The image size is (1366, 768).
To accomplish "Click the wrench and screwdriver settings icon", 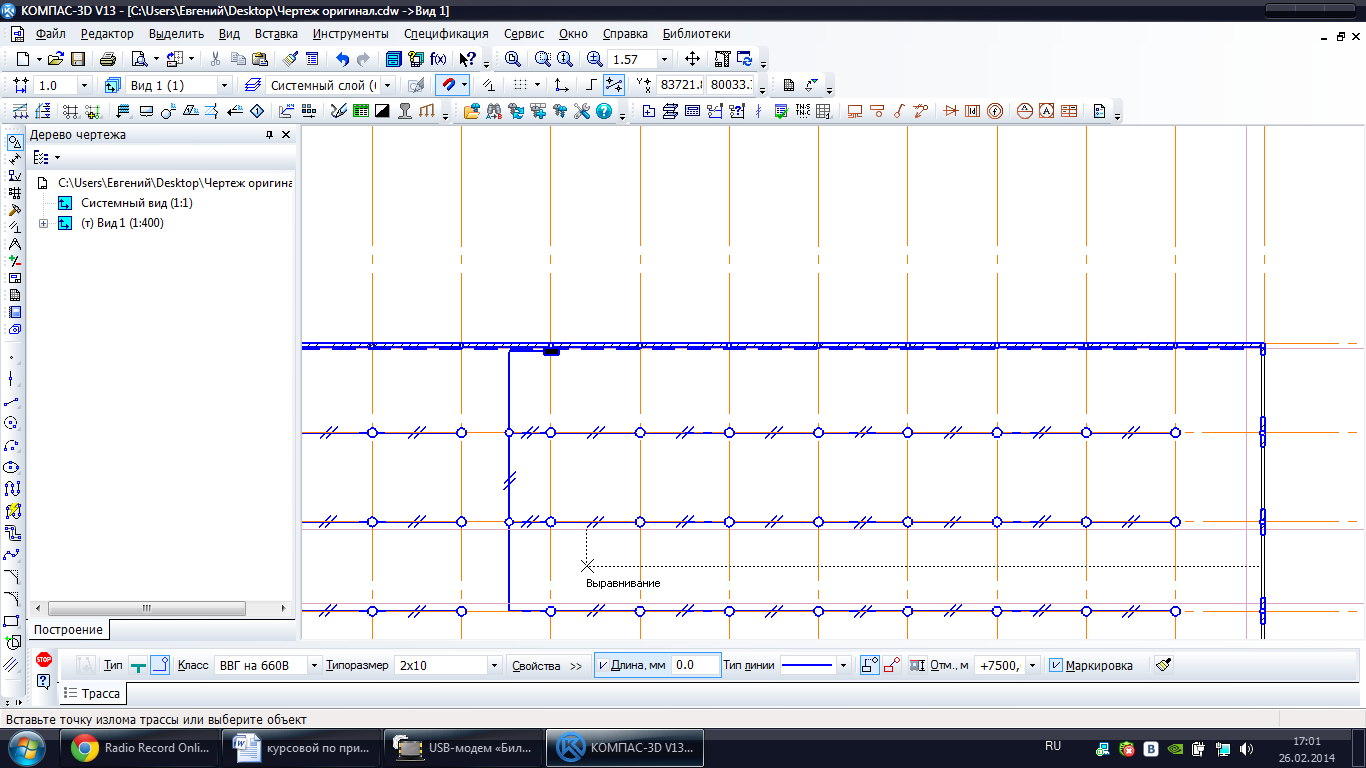I will 583,111.
